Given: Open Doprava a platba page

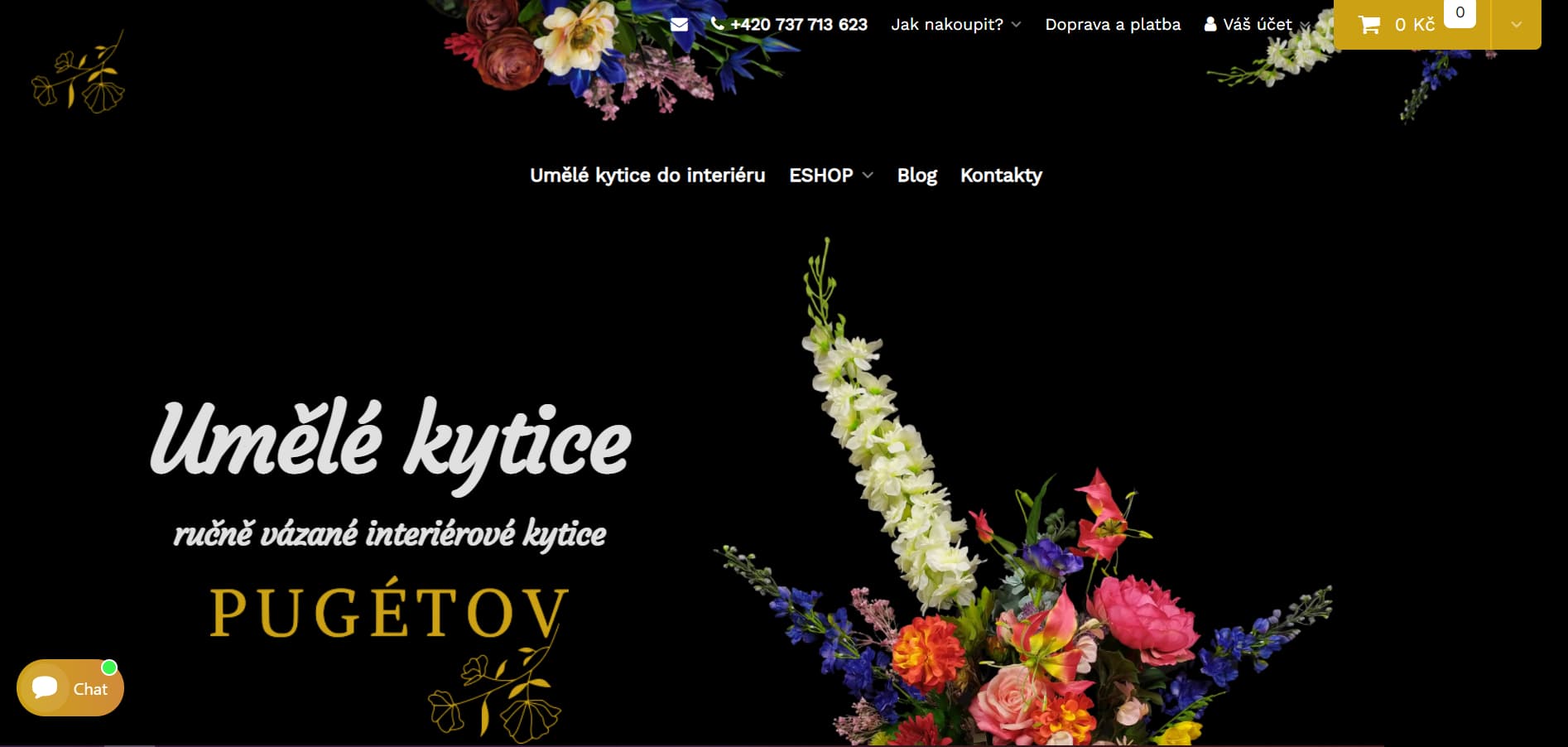Looking at the screenshot, I should pos(1113,25).
